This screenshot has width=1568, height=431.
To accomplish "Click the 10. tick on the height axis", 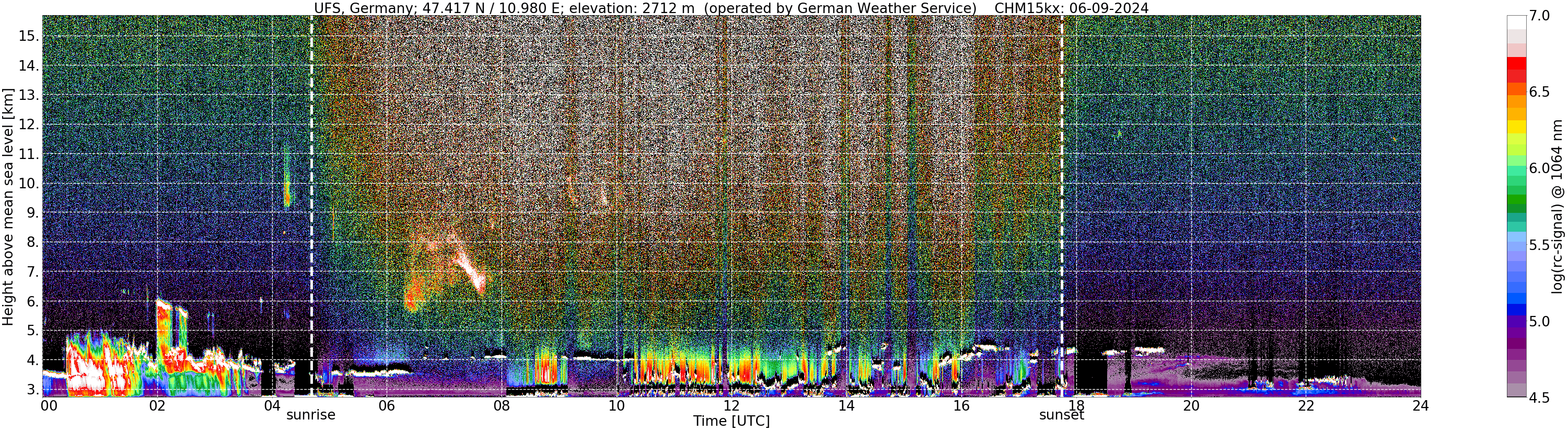I will pyautogui.click(x=28, y=184).
